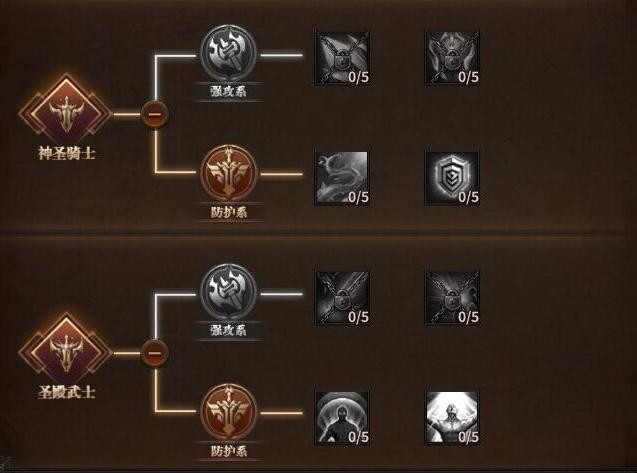This screenshot has height=473, width=637.
Task: Click the 强攻系 label under 神圣骑士
Action: point(228,91)
